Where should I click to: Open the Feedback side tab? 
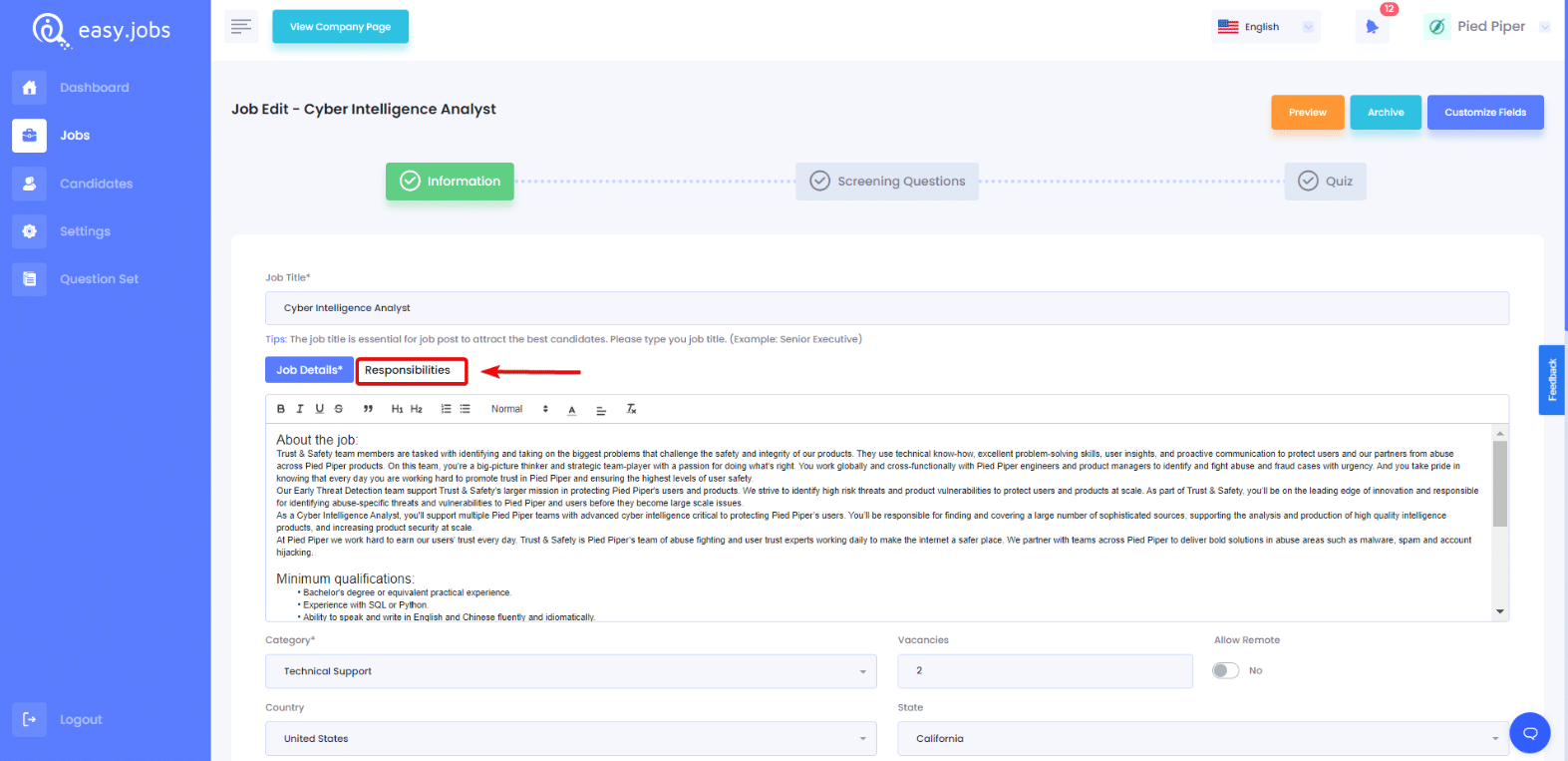click(1551, 380)
